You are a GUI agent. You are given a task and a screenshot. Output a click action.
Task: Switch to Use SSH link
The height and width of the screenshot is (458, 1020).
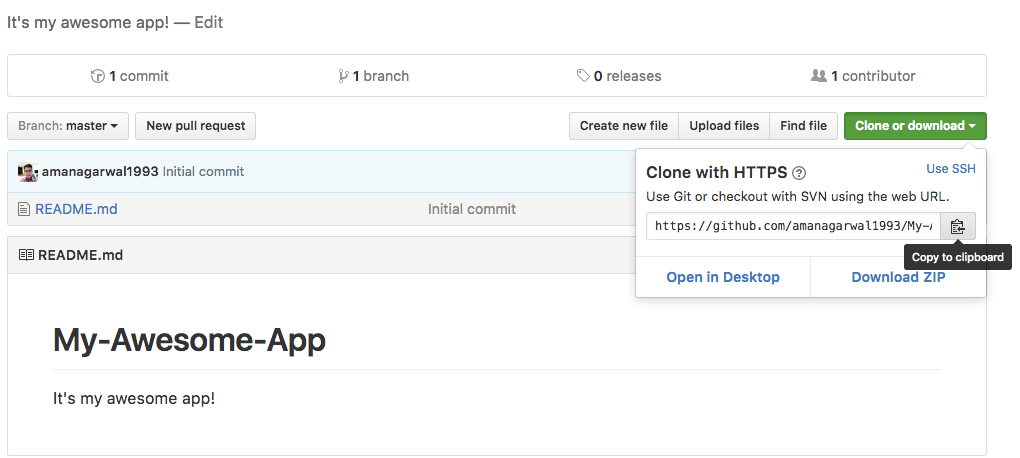tap(951, 169)
